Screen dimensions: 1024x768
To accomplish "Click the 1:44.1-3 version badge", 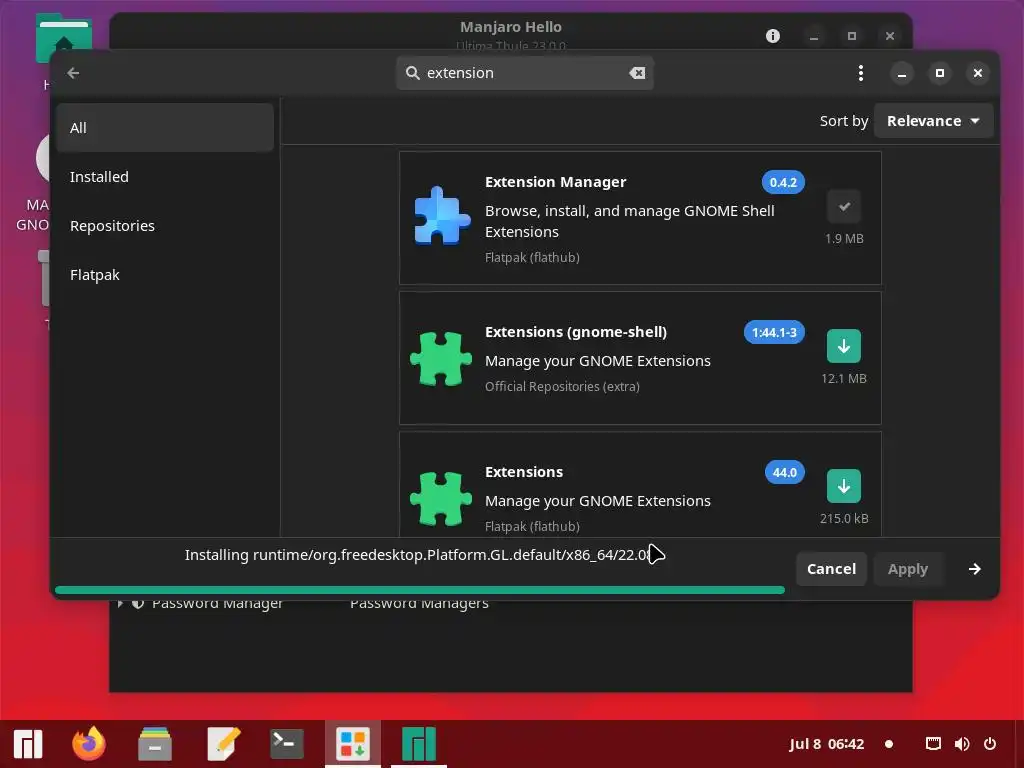I will [x=774, y=332].
